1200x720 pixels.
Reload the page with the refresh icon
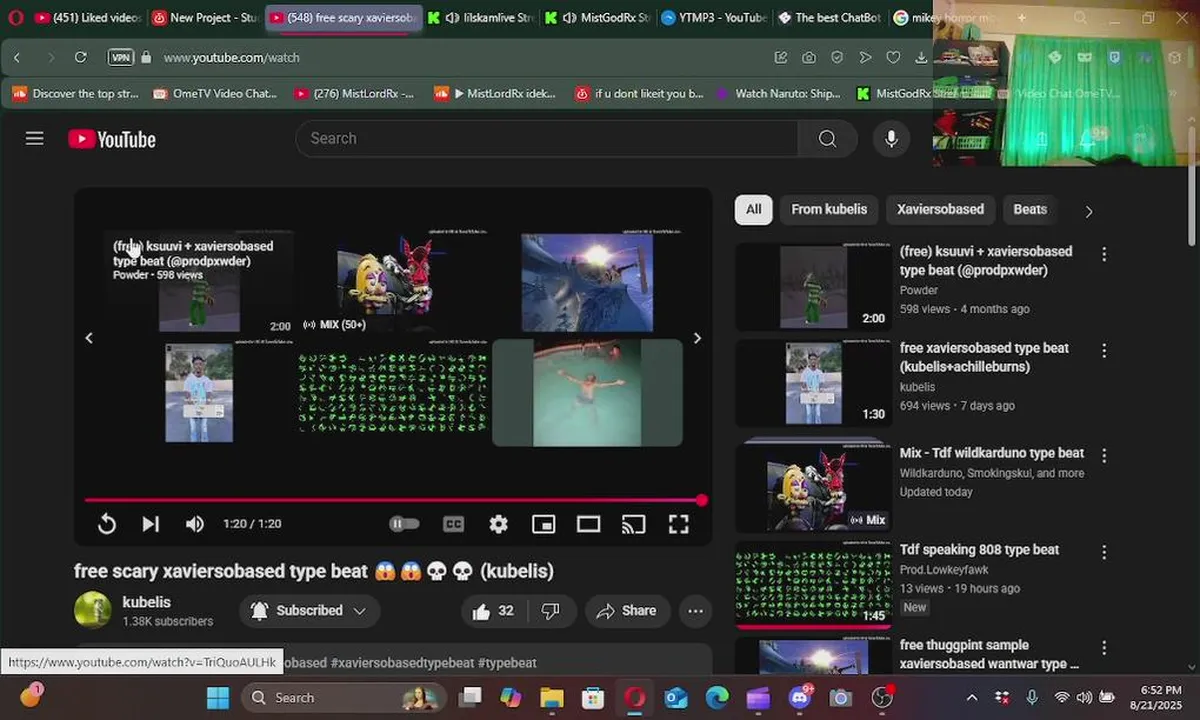tap(81, 58)
